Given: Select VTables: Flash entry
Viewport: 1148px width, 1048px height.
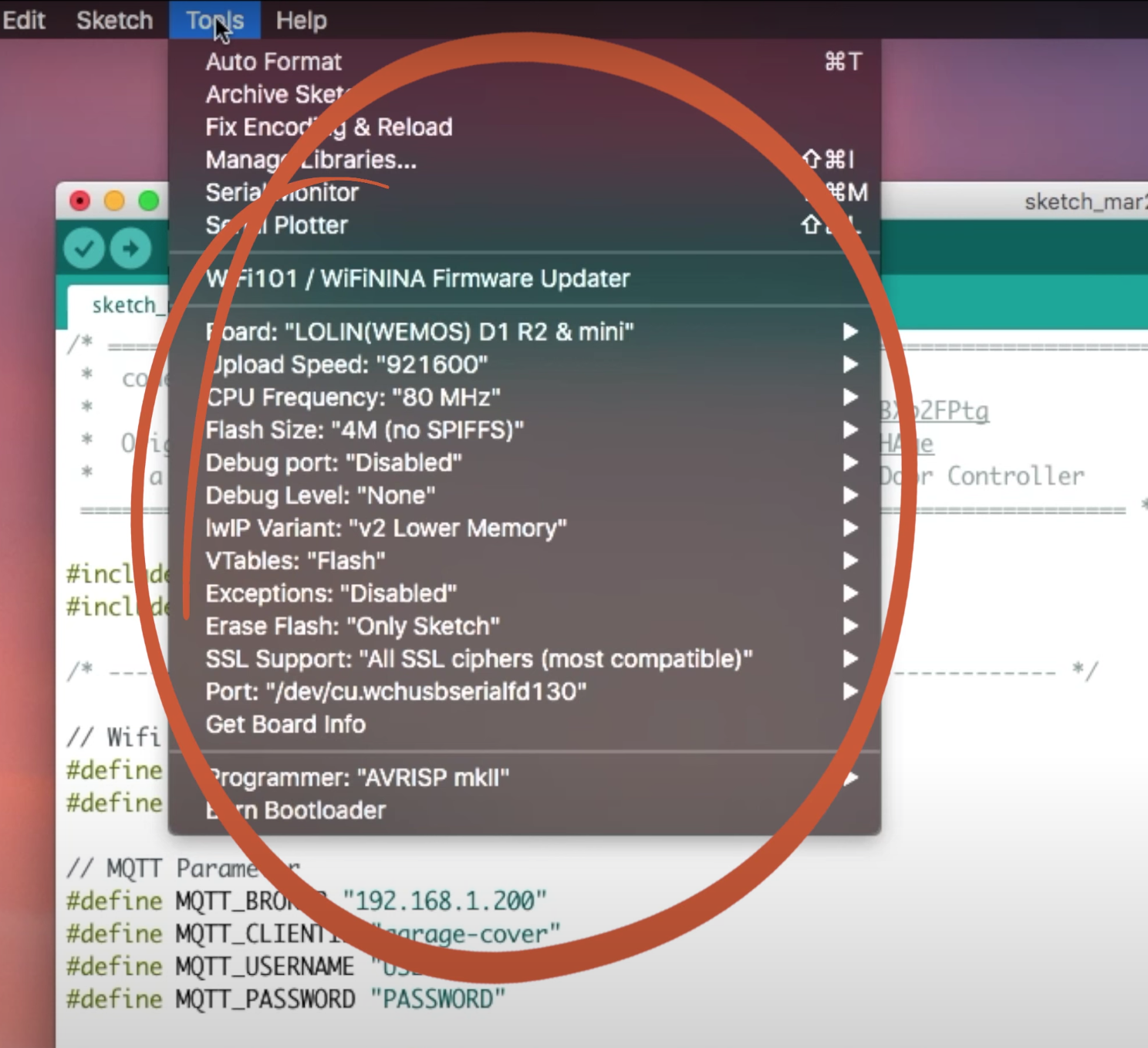Looking at the screenshot, I should 525,561.
